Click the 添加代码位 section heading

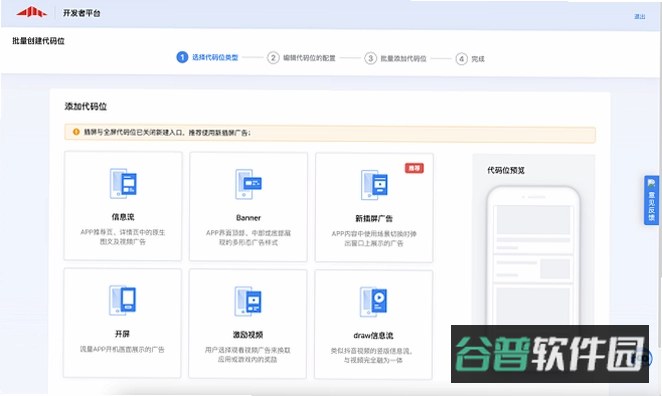[86, 106]
